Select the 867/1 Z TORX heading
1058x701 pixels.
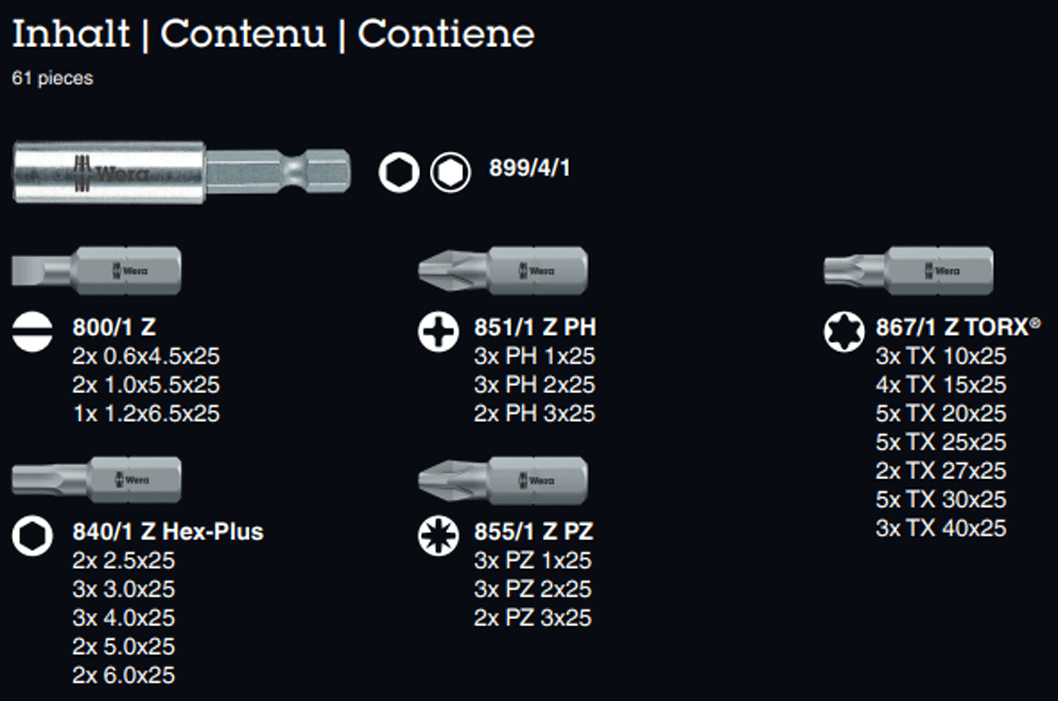[x=958, y=327]
